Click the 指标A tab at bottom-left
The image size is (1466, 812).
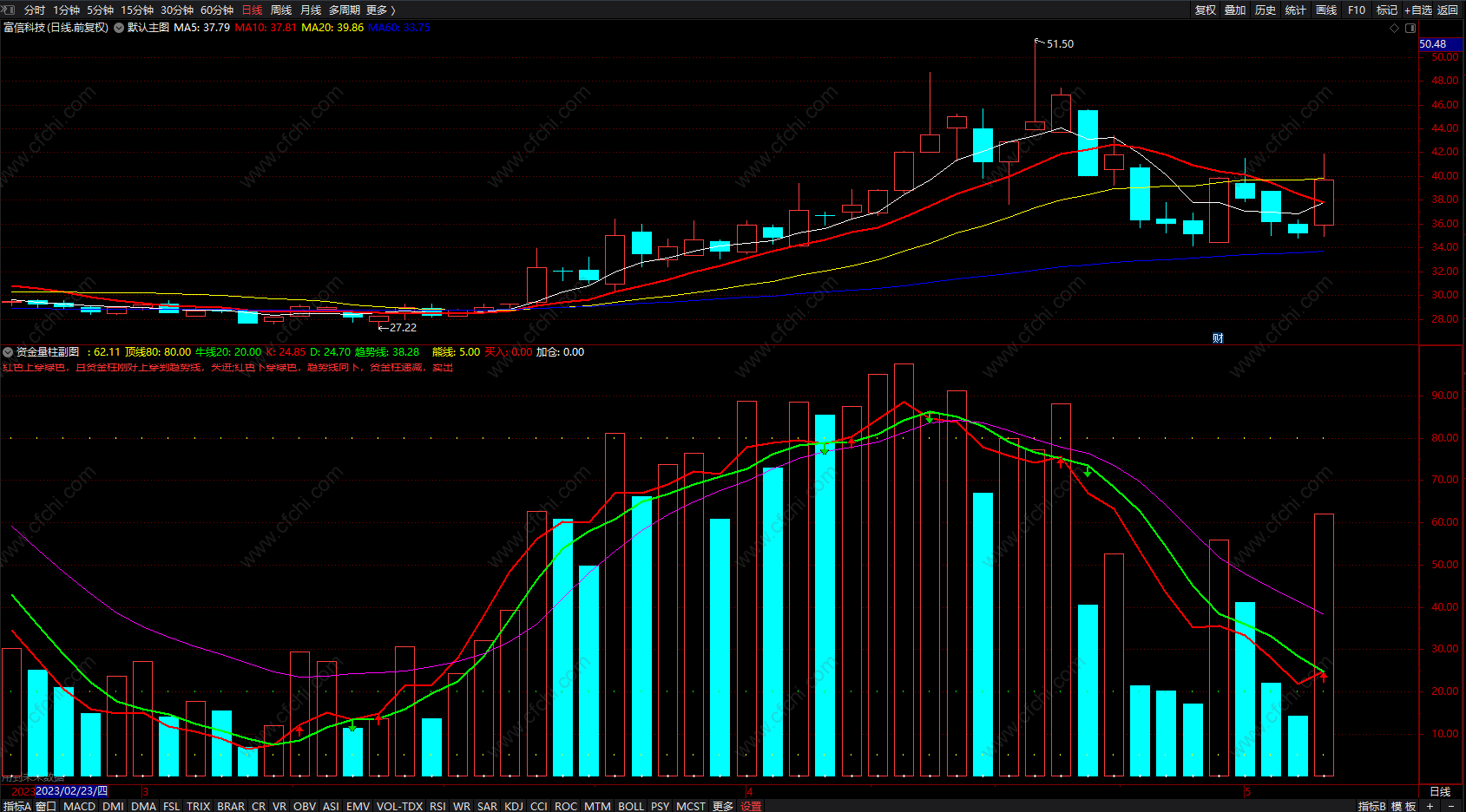pos(16,806)
